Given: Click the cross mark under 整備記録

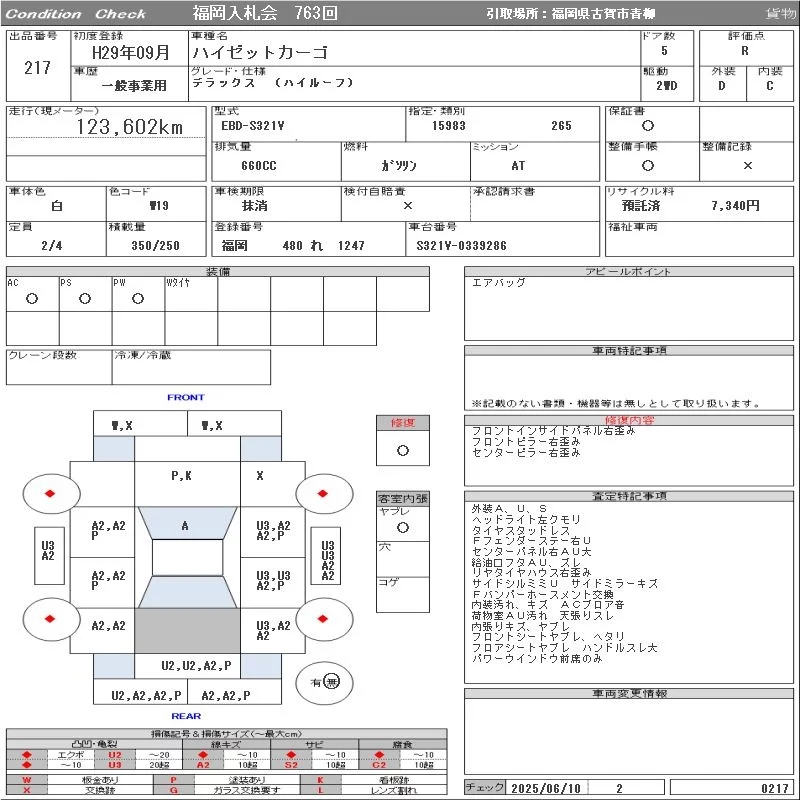Looking at the screenshot, I should click(747, 165).
